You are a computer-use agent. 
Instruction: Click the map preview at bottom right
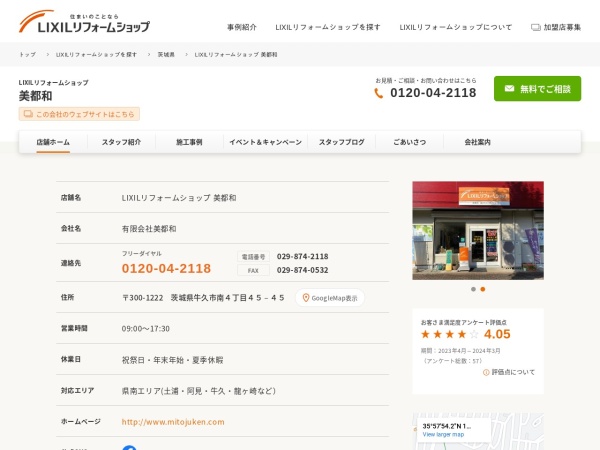(478, 431)
